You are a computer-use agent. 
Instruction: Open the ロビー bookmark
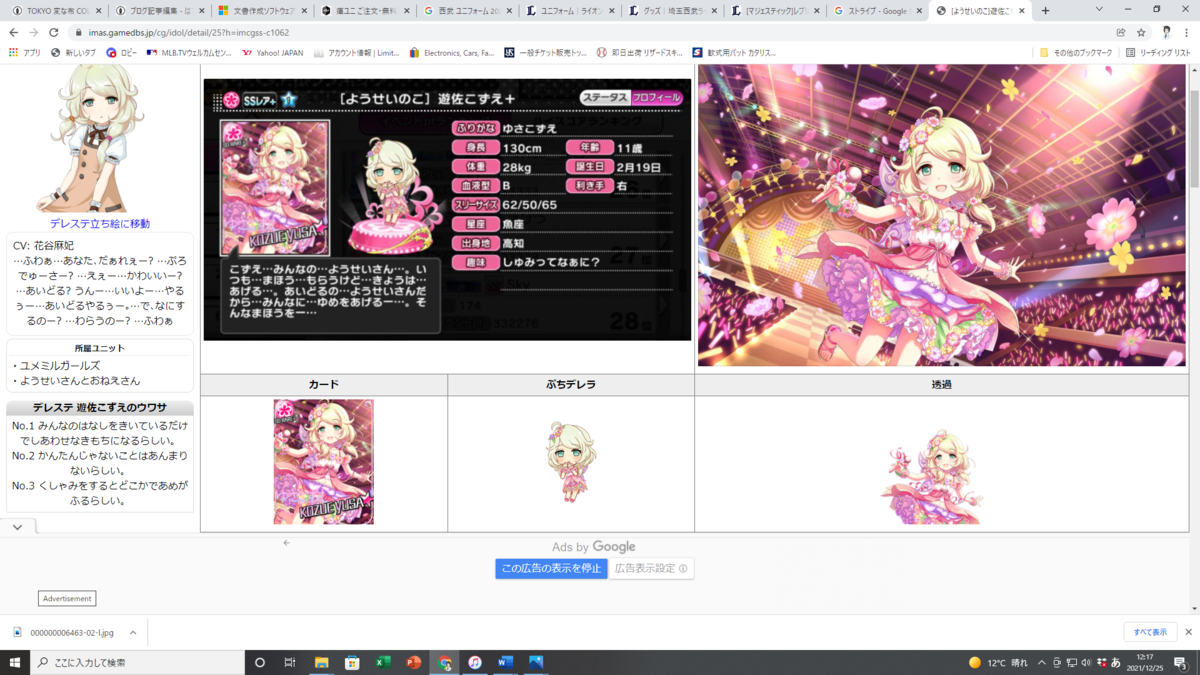(122, 52)
